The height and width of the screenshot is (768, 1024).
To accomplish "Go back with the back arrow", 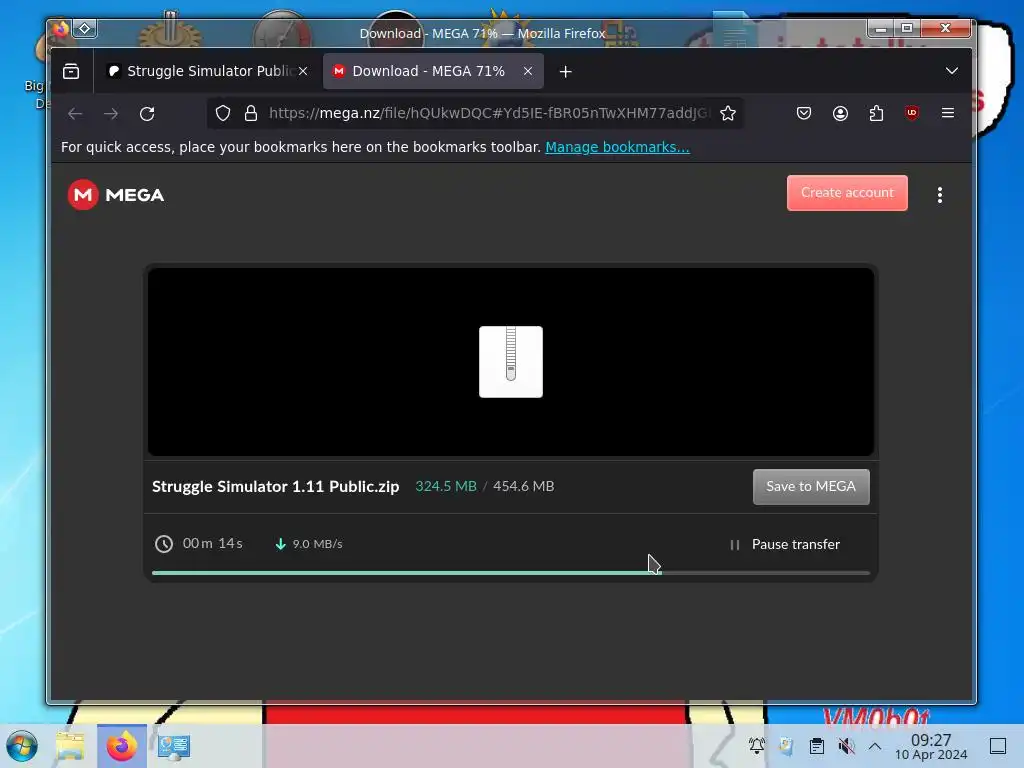I will pos(75,114).
